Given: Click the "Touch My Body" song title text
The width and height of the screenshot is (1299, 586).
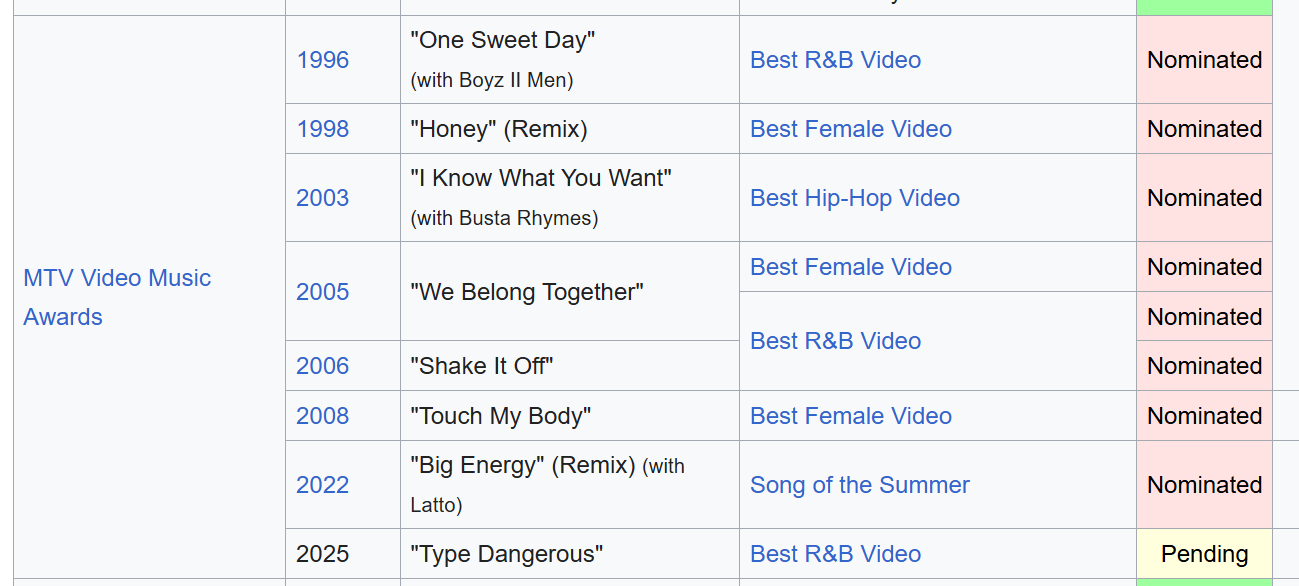Looking at the screenshot, I should pyautogui.click(x=500, y=416).
